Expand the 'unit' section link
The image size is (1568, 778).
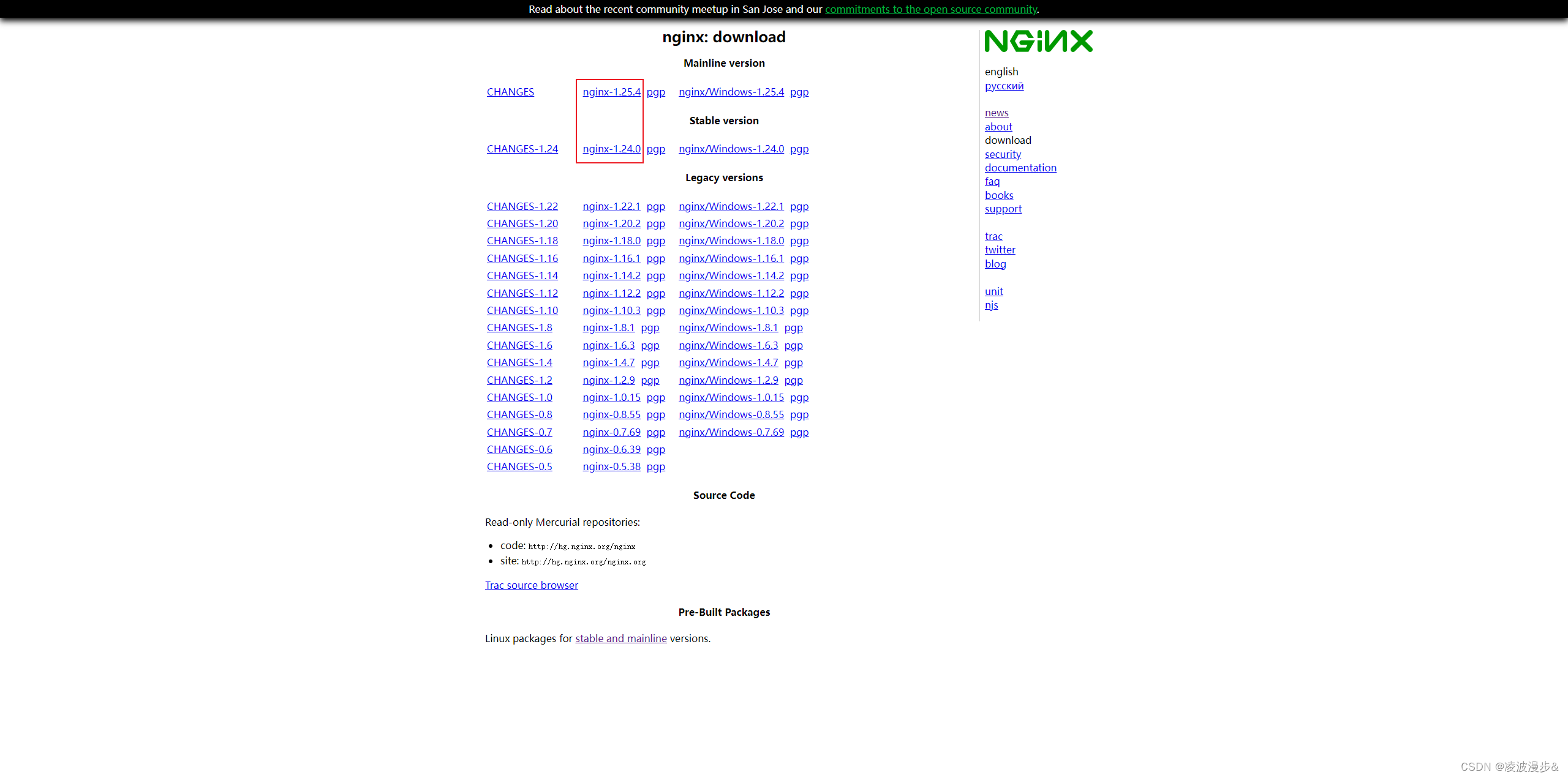click(993, 291)
